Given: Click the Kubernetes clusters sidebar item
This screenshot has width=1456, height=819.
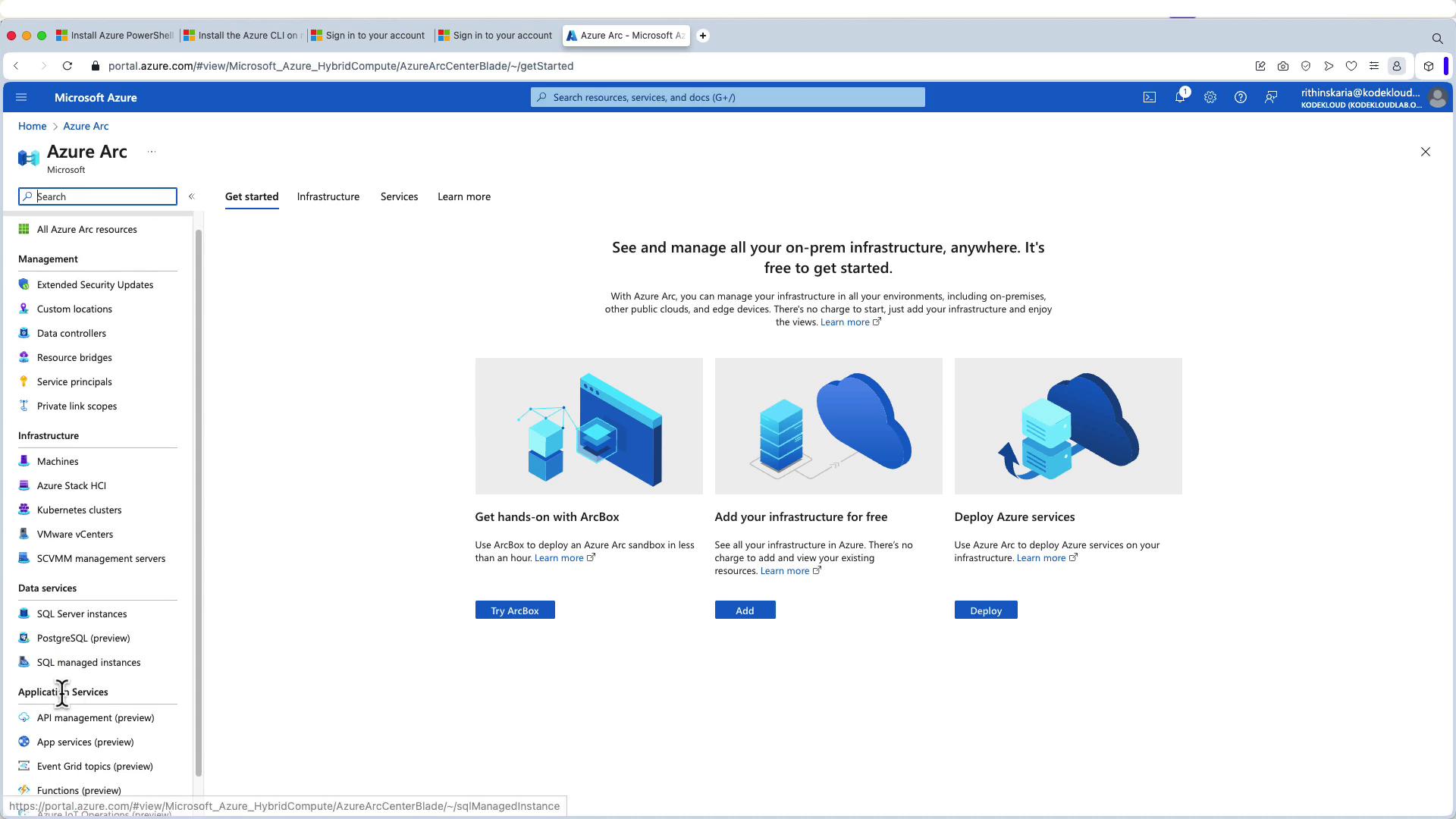Looking at the screenshot, I should [79, 510].
